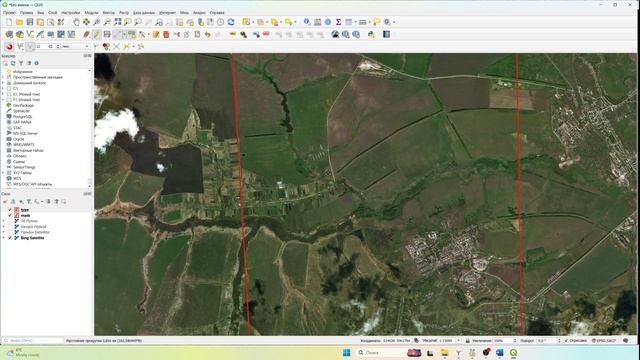Open File Explorer from taskbar

[444, 352]
